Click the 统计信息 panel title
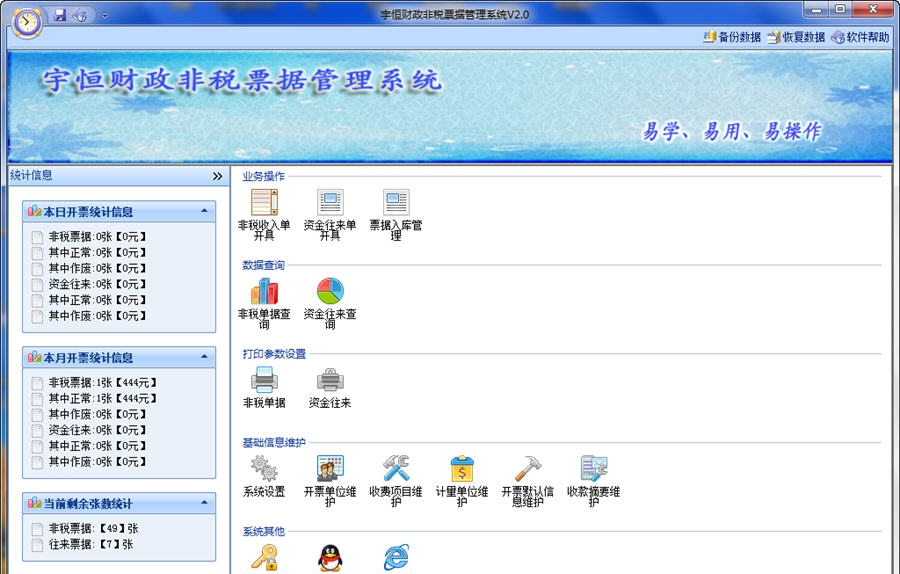This screenshot has height=574, width=900. click(31, 176)
